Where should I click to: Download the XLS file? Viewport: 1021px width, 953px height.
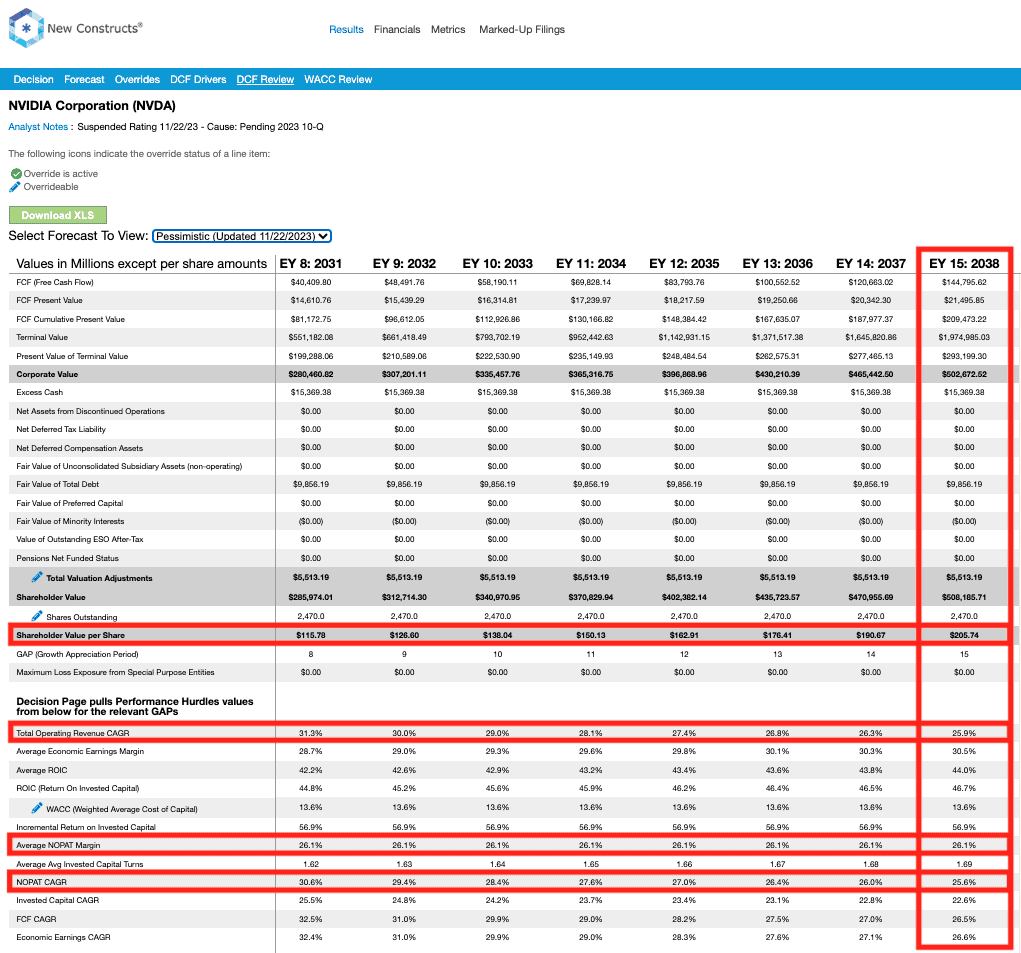[58, 215]
